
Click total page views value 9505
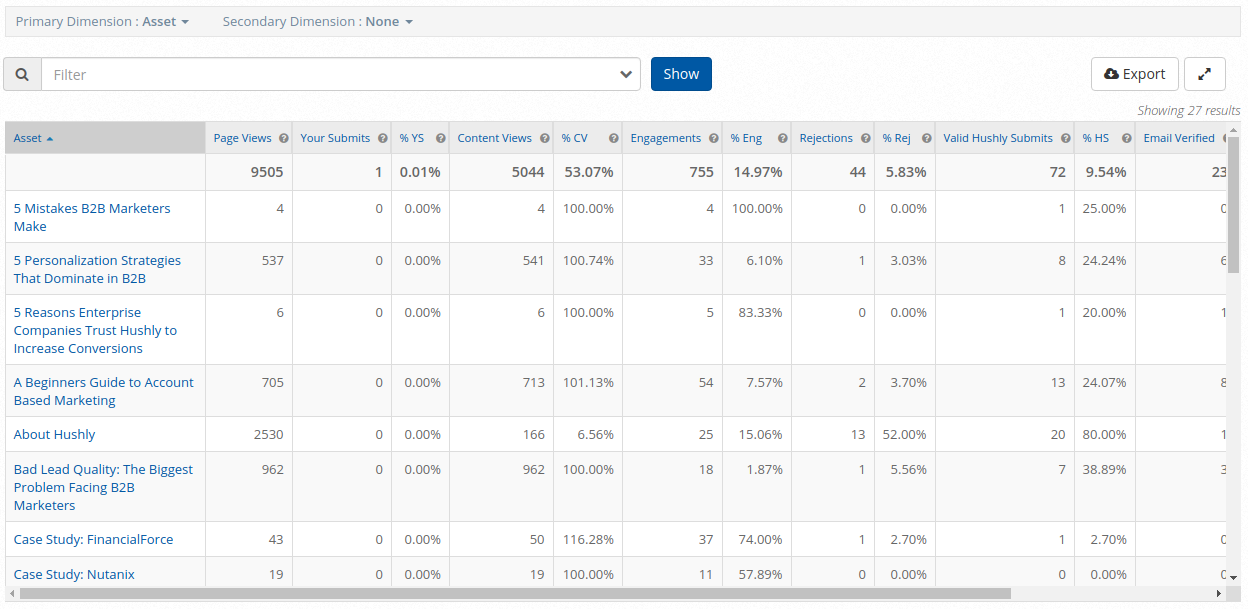[x=267, y=172]
